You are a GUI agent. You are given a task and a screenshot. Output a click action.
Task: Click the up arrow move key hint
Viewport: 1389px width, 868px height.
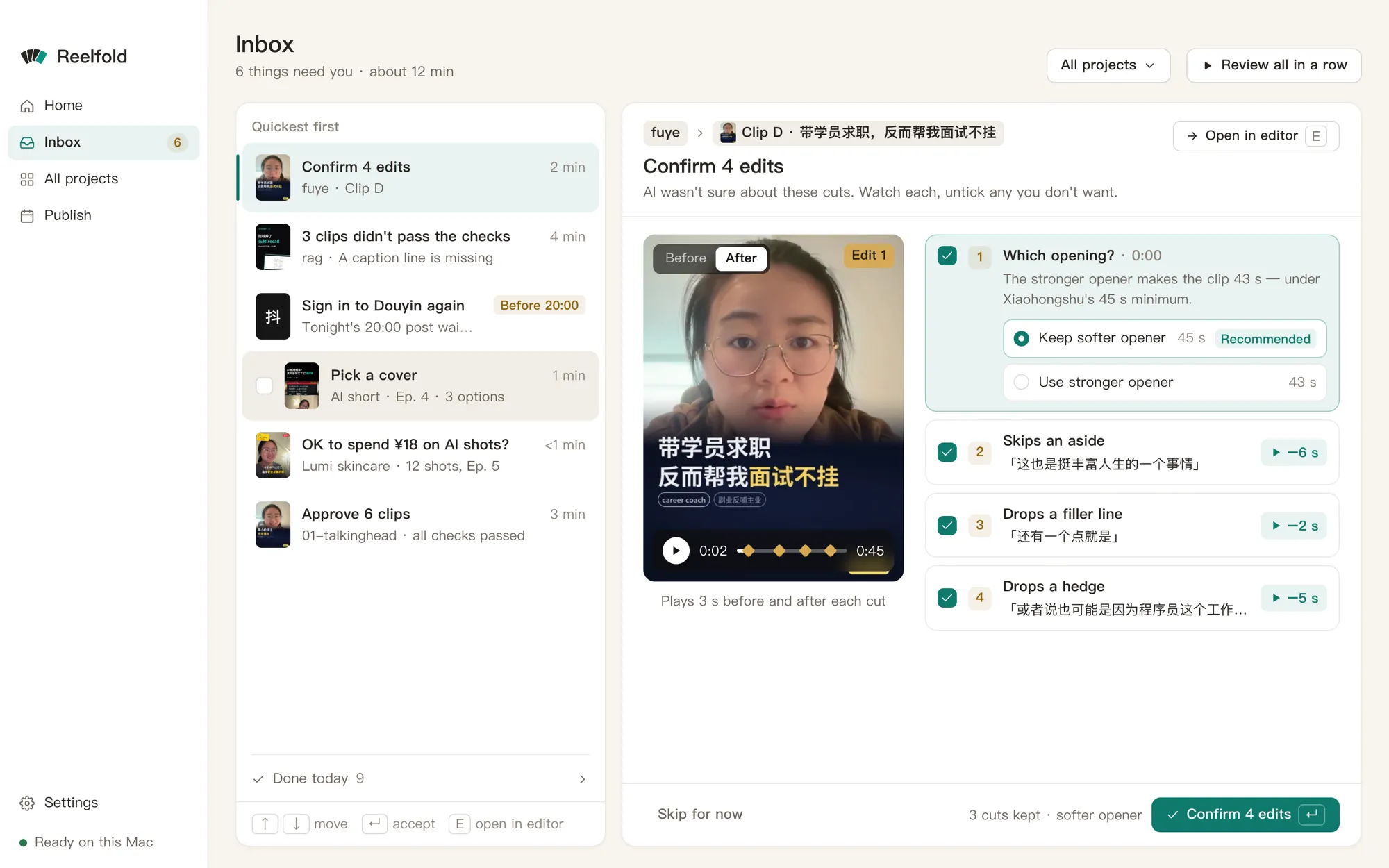coord(265,824)
